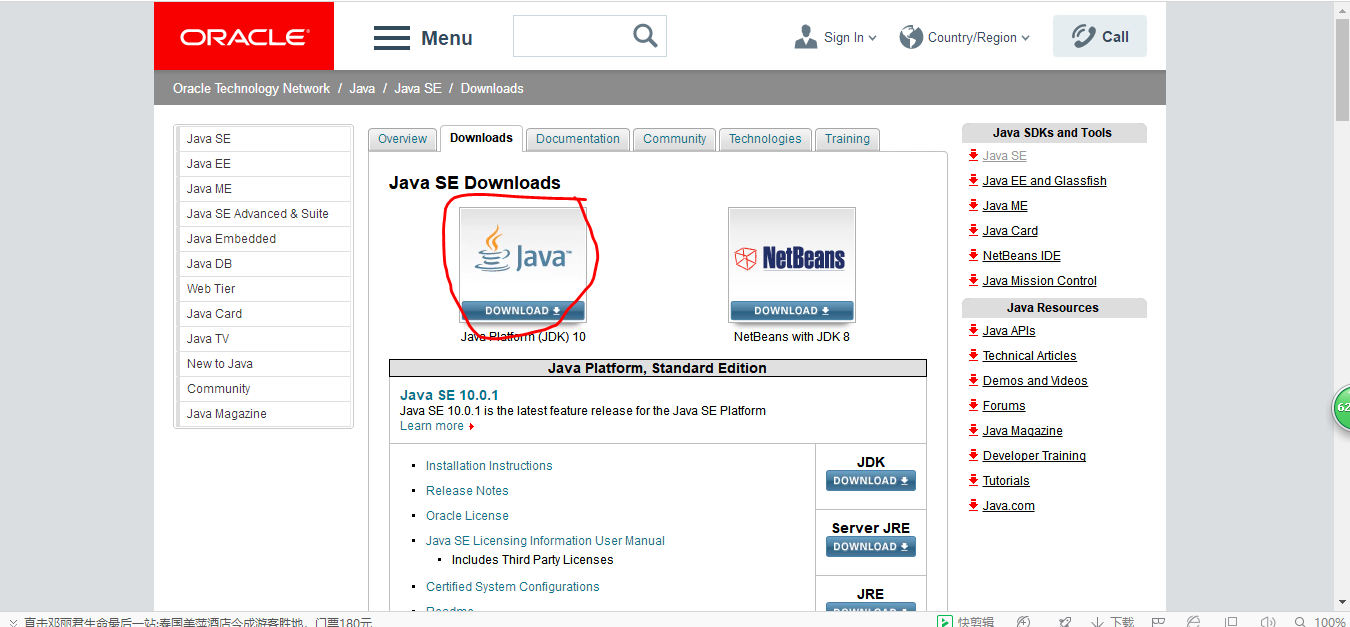Click the red arrow beside NetBeans IDE
The image size is (1350, 627).
[x=973, y=255]
